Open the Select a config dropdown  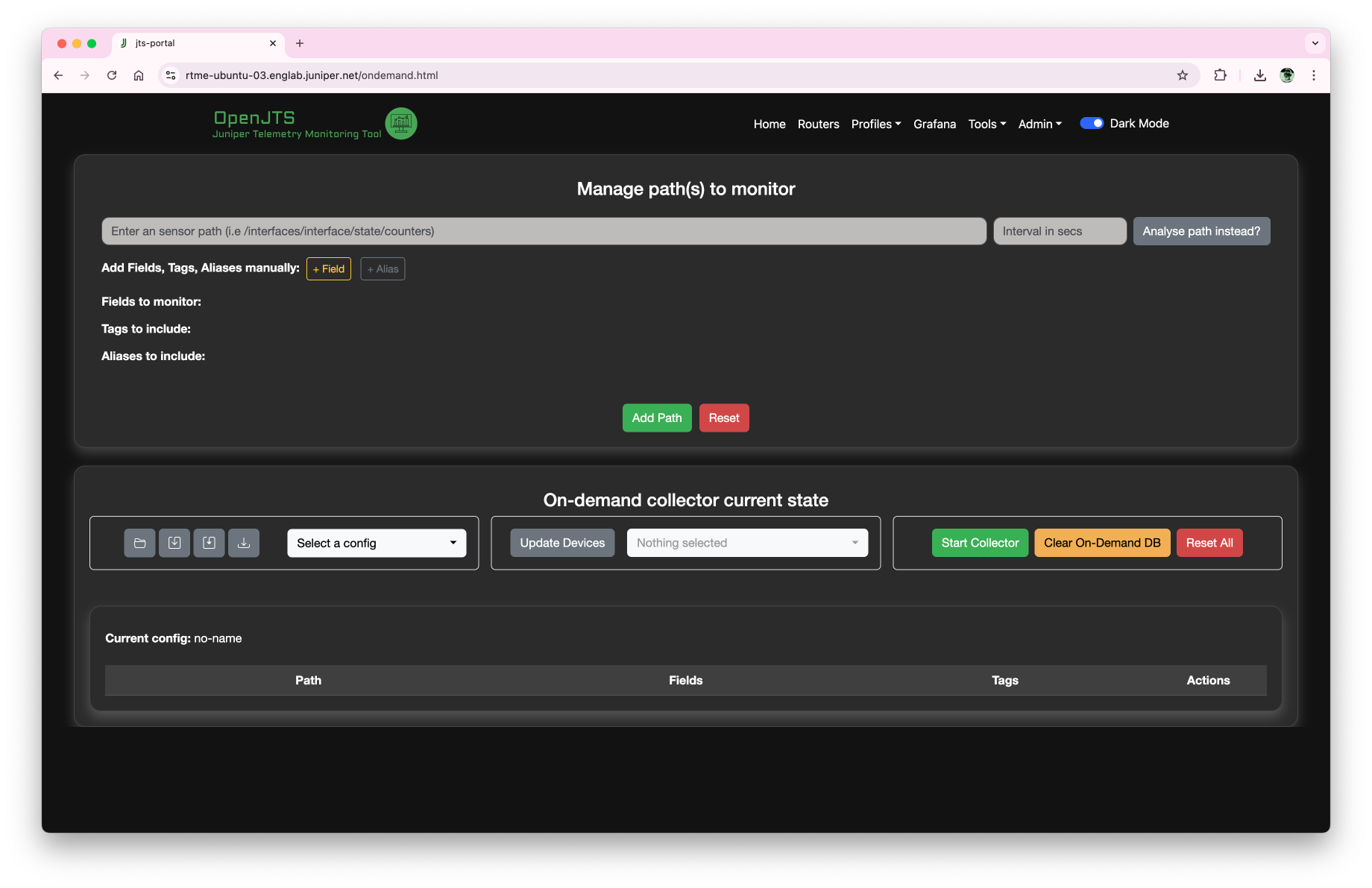[377, 543]
